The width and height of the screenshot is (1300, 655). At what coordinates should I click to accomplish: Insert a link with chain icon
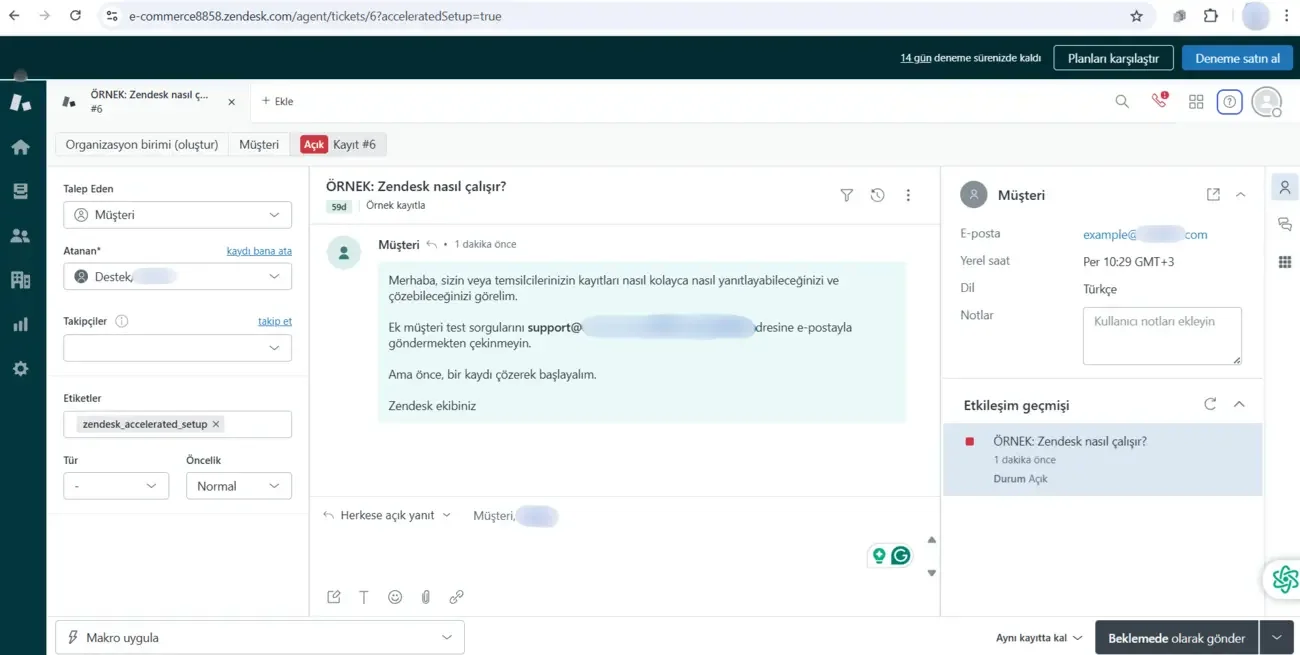[x=456, y=597]
